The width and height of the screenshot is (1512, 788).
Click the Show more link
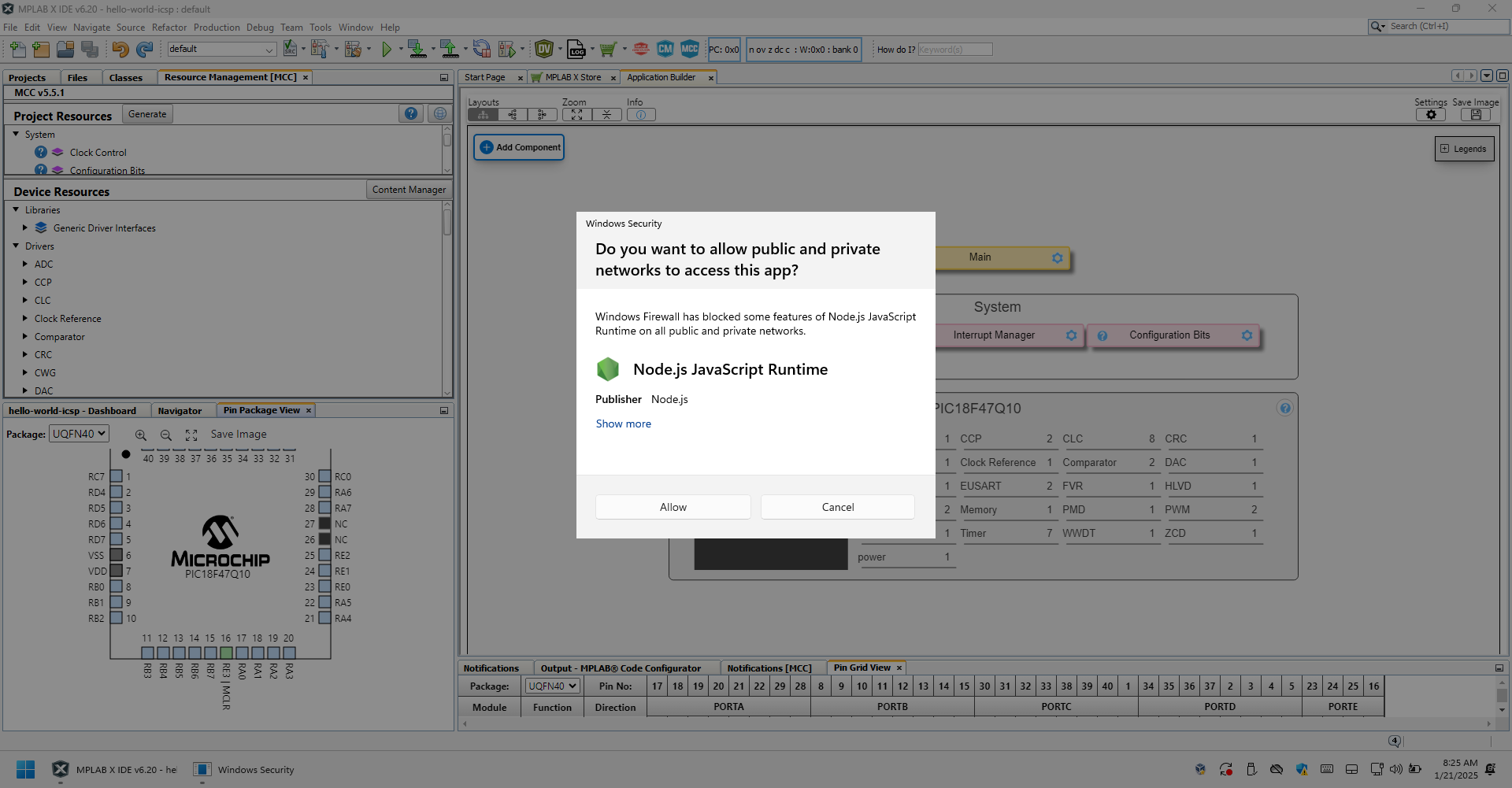(624, 424)
